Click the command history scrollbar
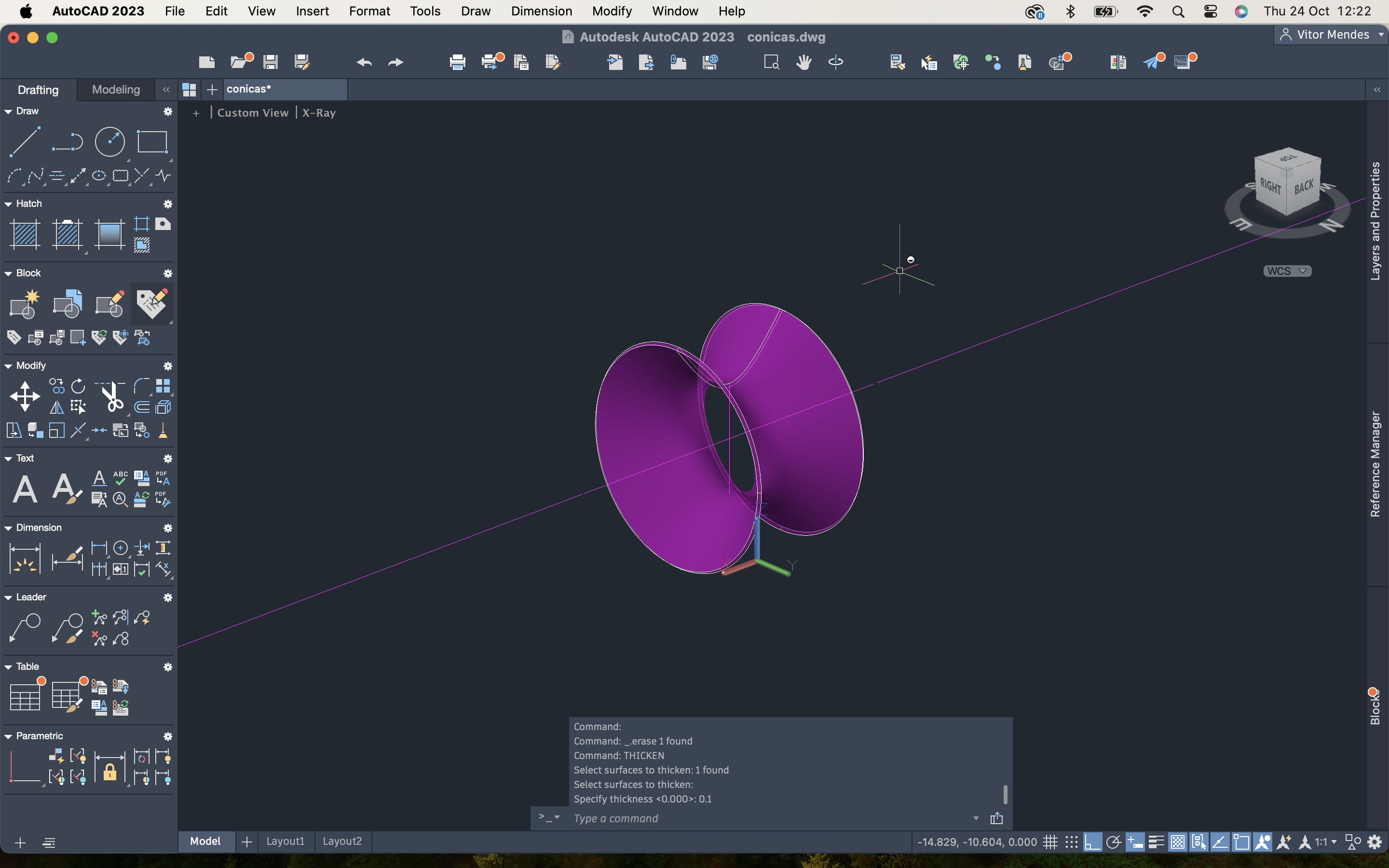This screenshot has height=868, width=1389. (x=1005, y=795)
